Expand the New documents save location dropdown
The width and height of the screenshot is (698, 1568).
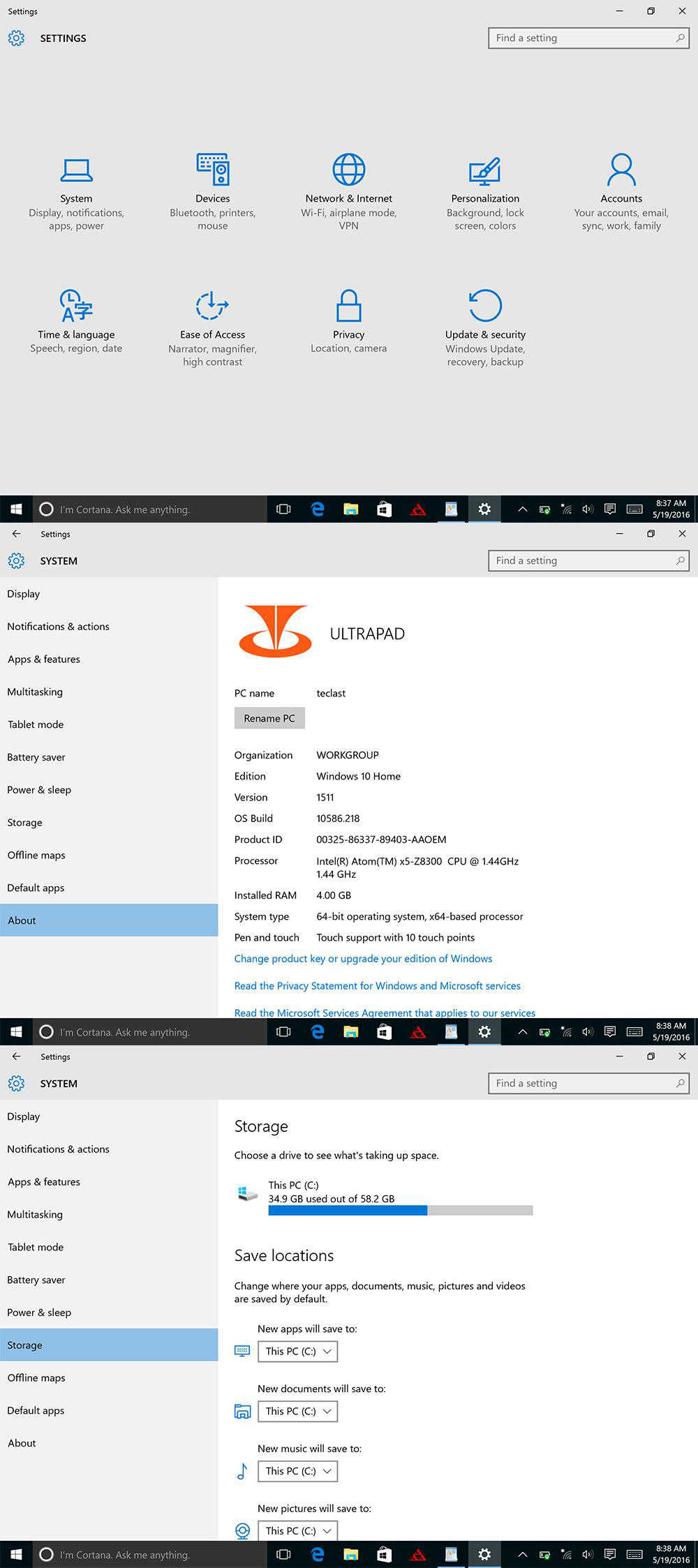[297, 1411]
